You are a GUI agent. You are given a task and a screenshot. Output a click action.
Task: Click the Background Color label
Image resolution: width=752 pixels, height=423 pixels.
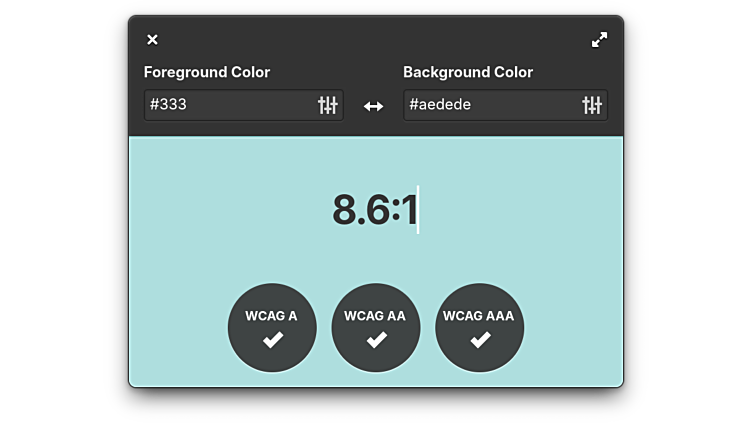(x=468, y=72)
